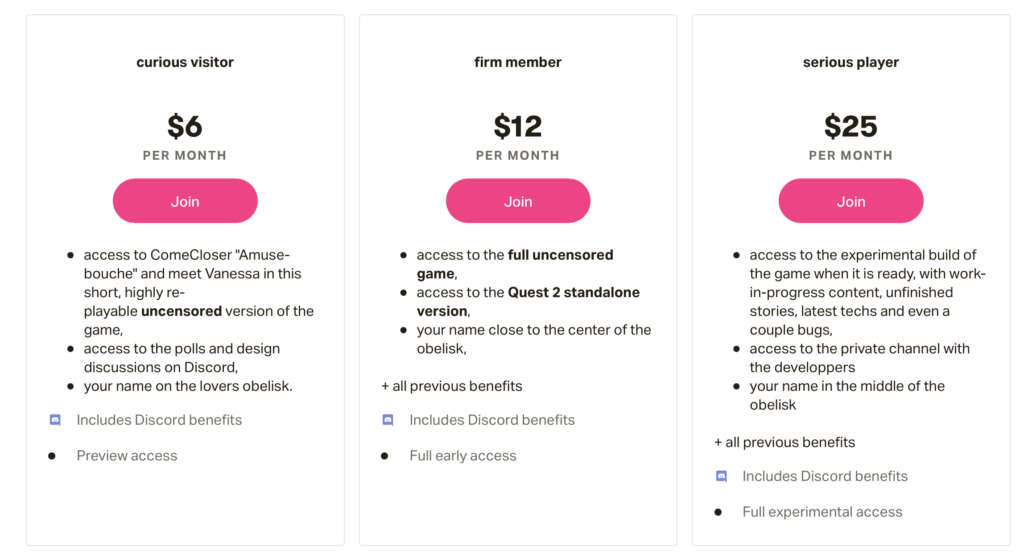Click Discord icon in firm member card
The image size is (1024, 555).
388,420
